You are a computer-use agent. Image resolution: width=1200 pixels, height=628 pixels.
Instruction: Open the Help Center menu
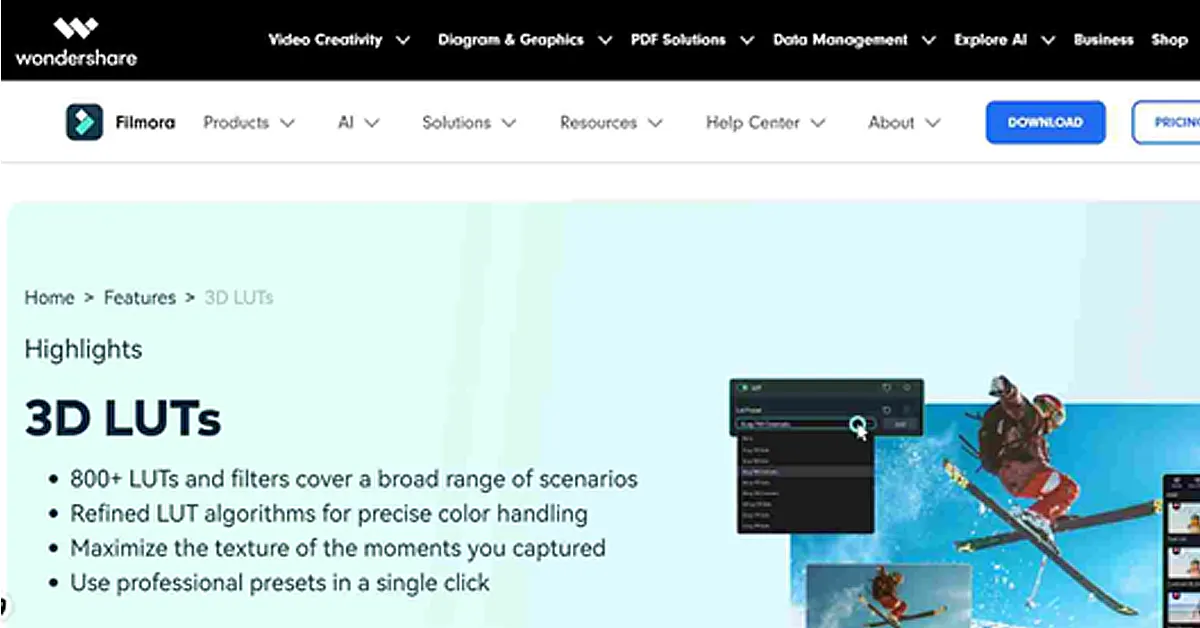[x=766, y=123]
